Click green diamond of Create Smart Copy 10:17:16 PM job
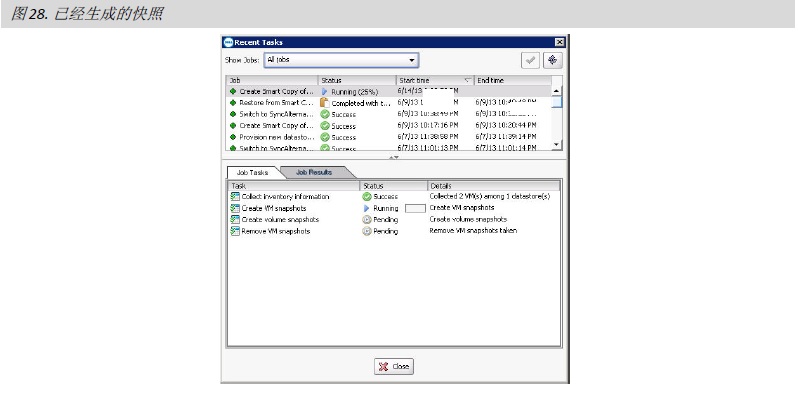The height and width of the screenshot is (393, 798). tap(233, 126)
